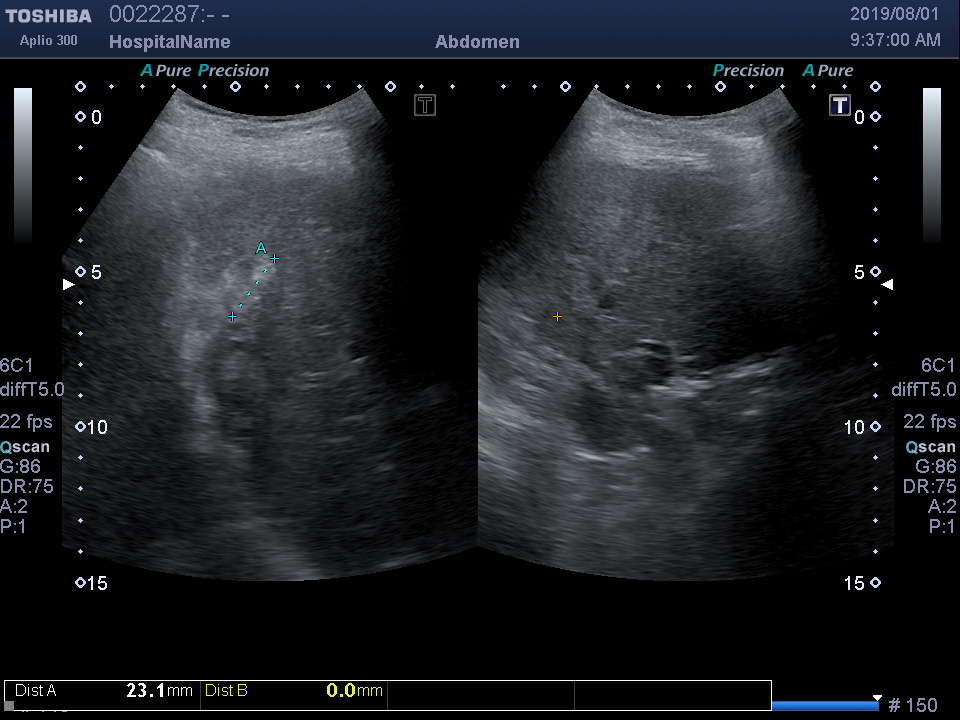Click depth marker 15 on right scale
The width and height of the screenshot is (960, 720).
[854, 583]
